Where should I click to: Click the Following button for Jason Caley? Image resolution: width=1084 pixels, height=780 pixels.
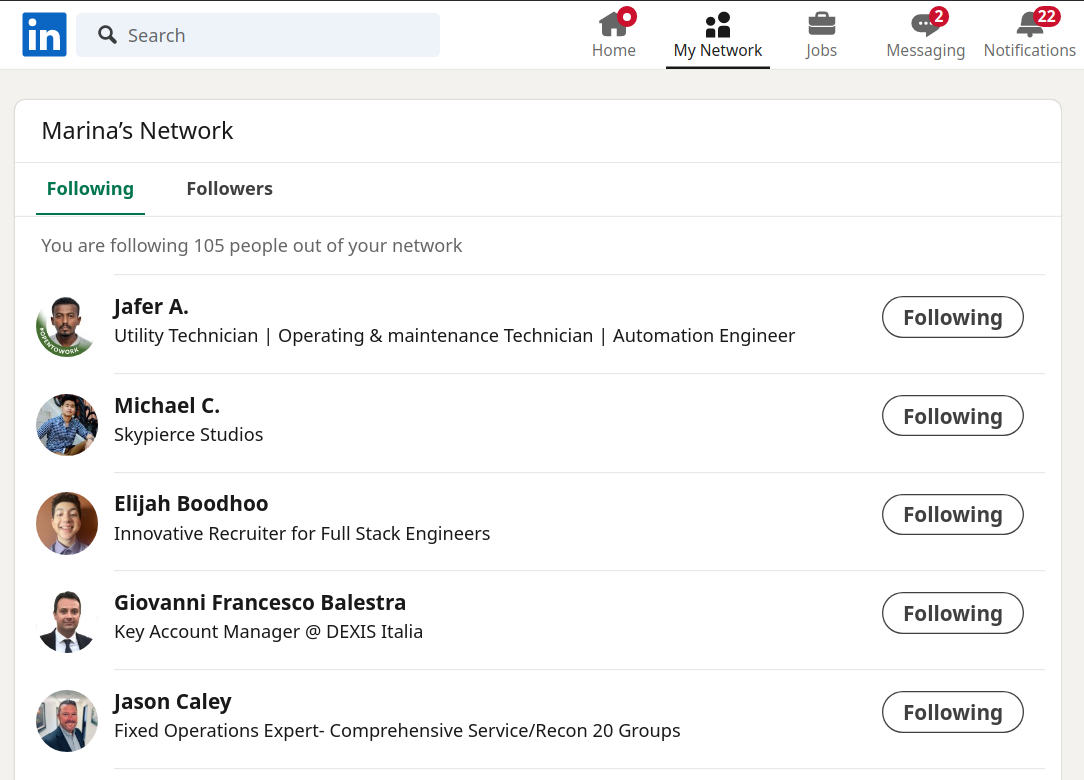click(x=952, y=712)
